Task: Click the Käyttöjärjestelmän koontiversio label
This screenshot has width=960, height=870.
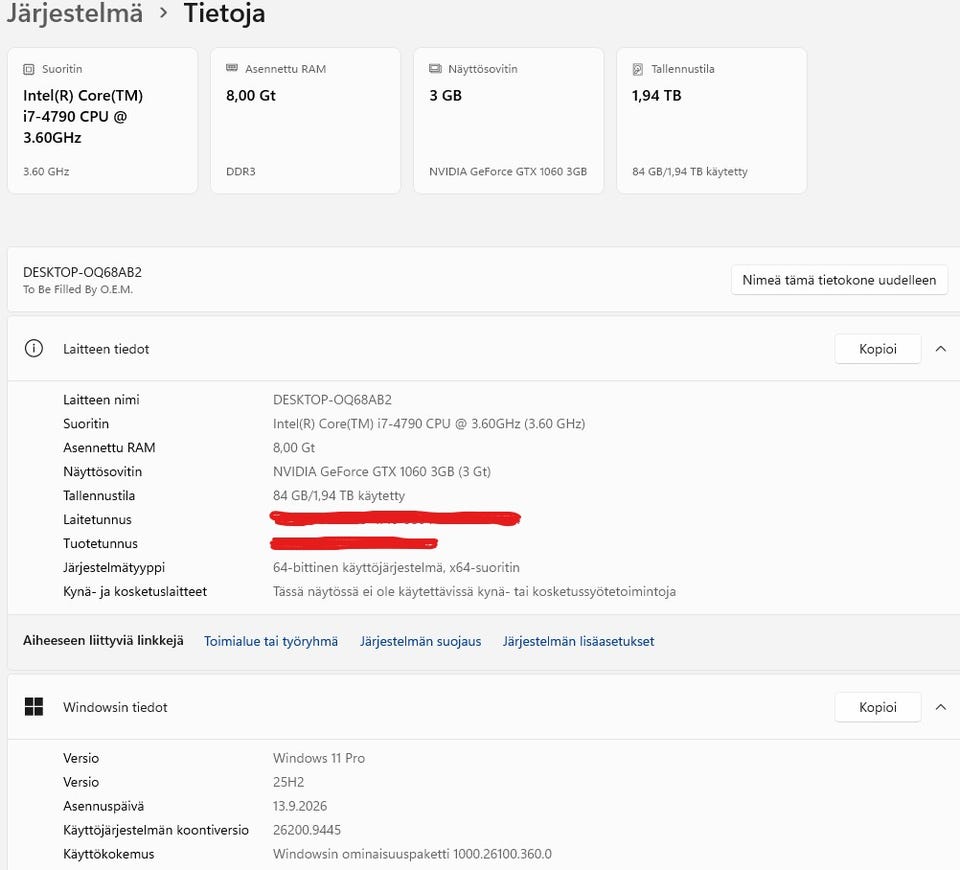Action: click(156, 830)
